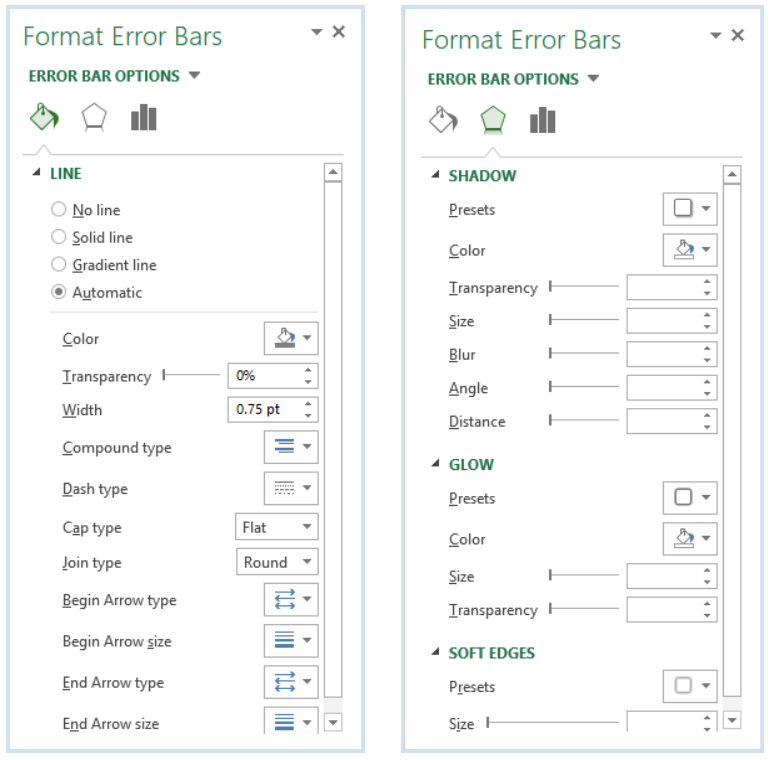Increase Shadow Distance with up spinner
The width and height of the screenshot is (771, 760).
[707, 415]
